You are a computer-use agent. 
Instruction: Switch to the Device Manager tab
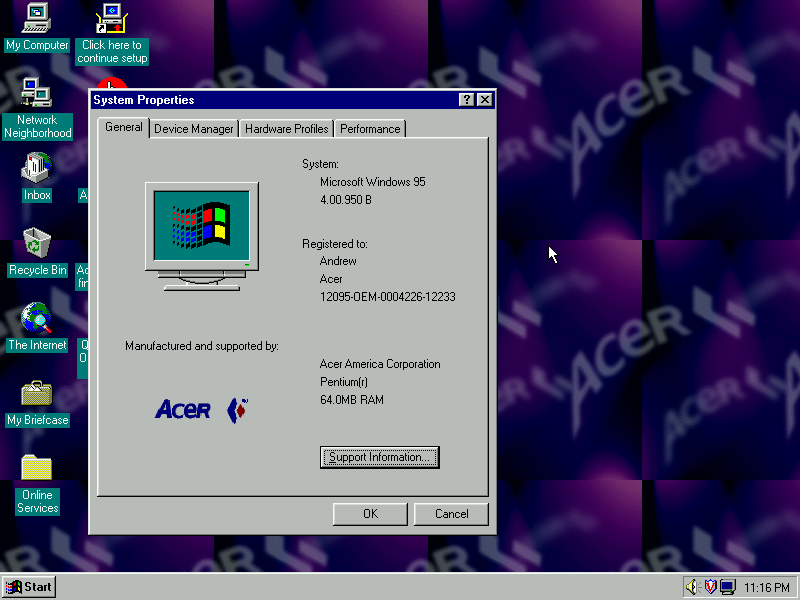pyautogui.click(x=194, y=129)
